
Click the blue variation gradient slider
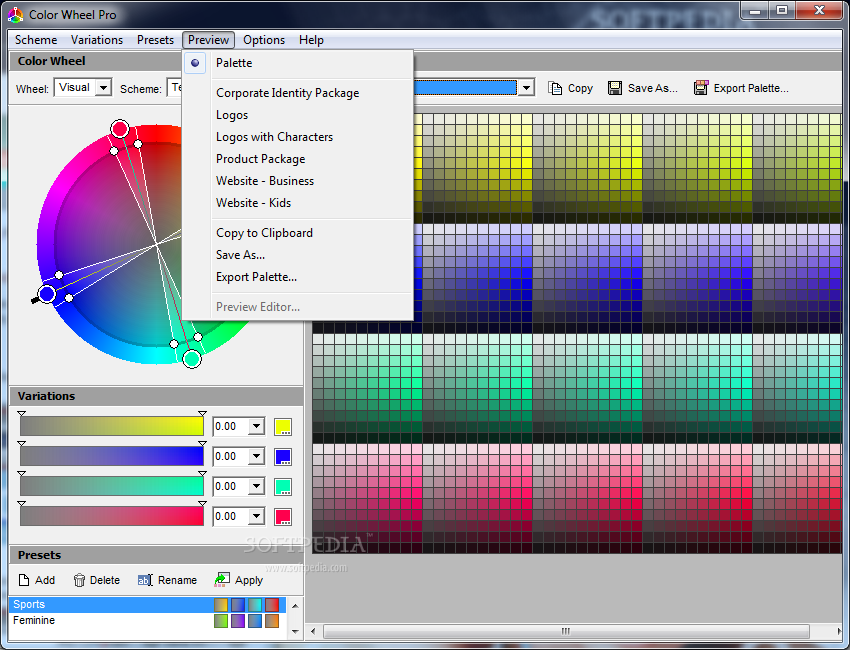pos(112,456)
